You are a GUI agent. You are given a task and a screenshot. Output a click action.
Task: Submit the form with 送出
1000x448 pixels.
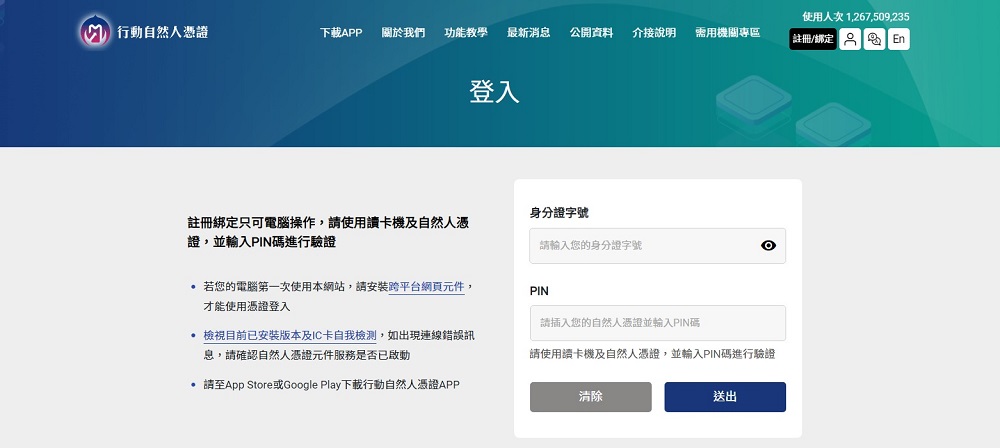point(725,397)
